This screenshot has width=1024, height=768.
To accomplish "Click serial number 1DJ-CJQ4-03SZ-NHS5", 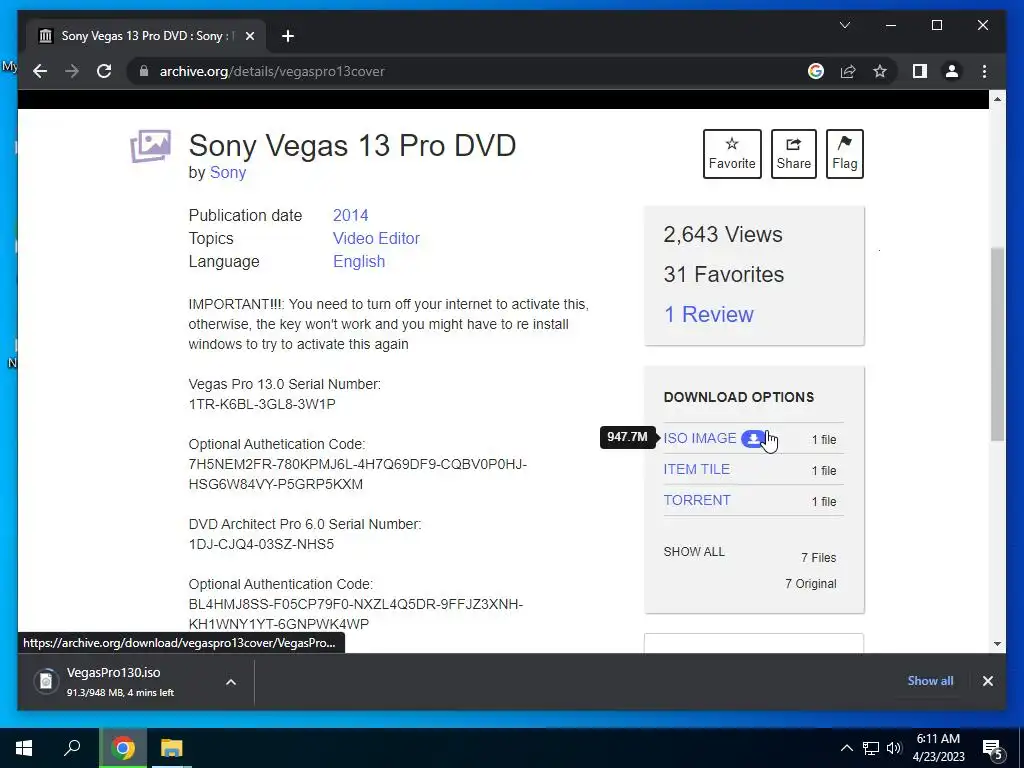I will point(261,544).
